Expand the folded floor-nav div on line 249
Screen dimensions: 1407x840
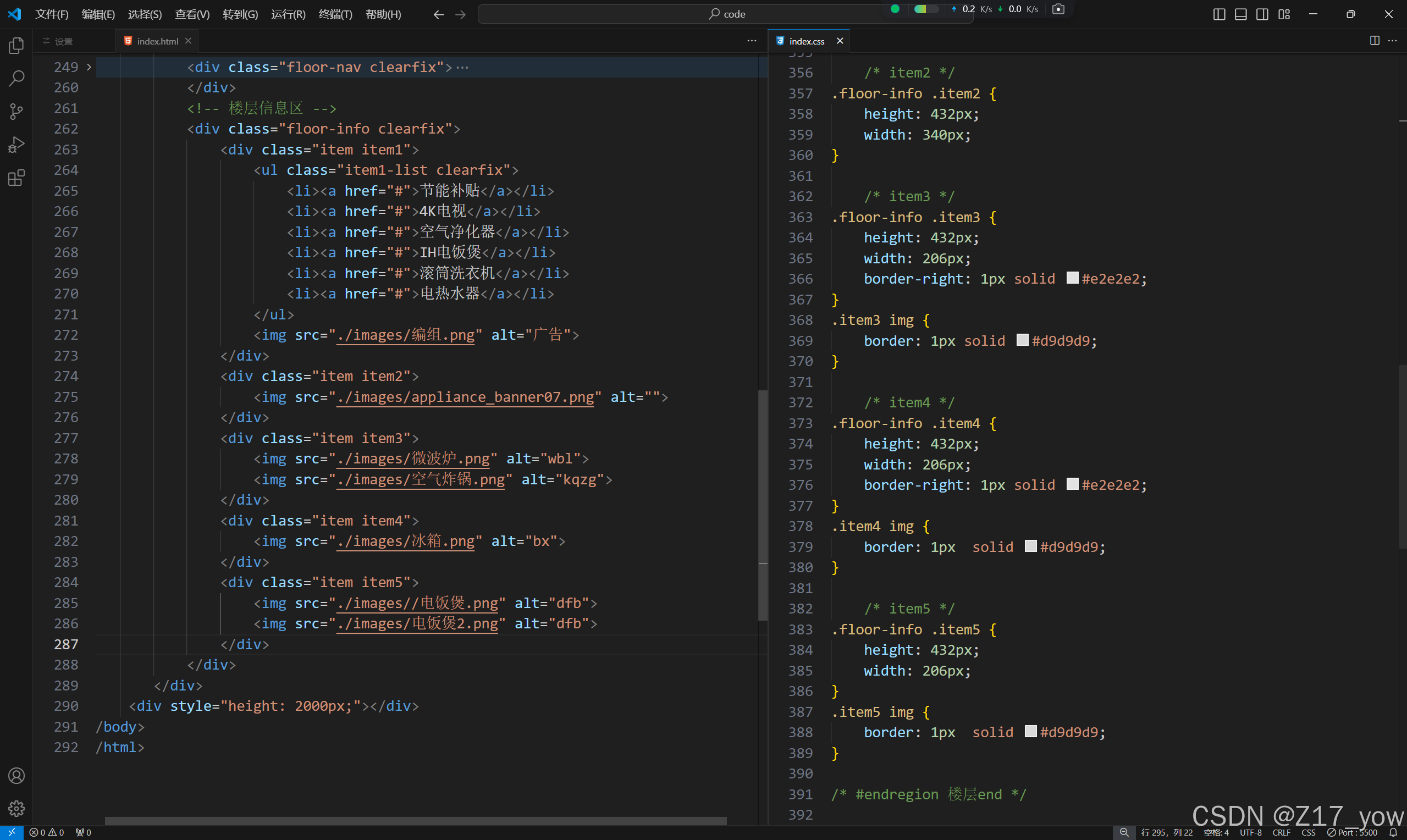click(89, 67)
